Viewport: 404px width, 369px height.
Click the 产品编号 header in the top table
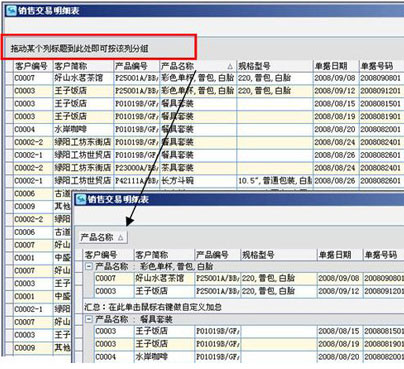[136, 66]
